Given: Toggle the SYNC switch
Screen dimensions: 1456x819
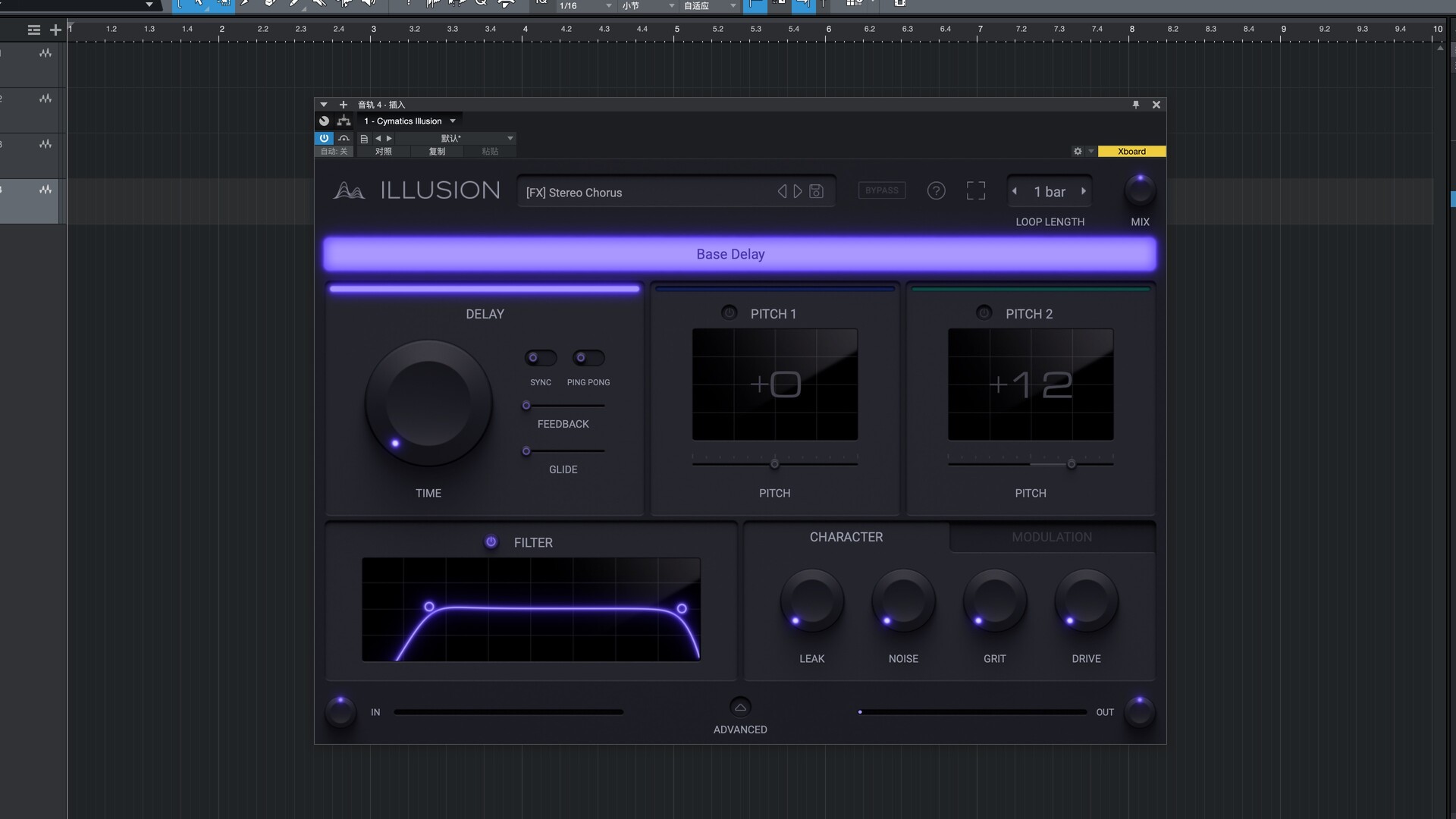Looking at the screenshot, I should [541, 358].
